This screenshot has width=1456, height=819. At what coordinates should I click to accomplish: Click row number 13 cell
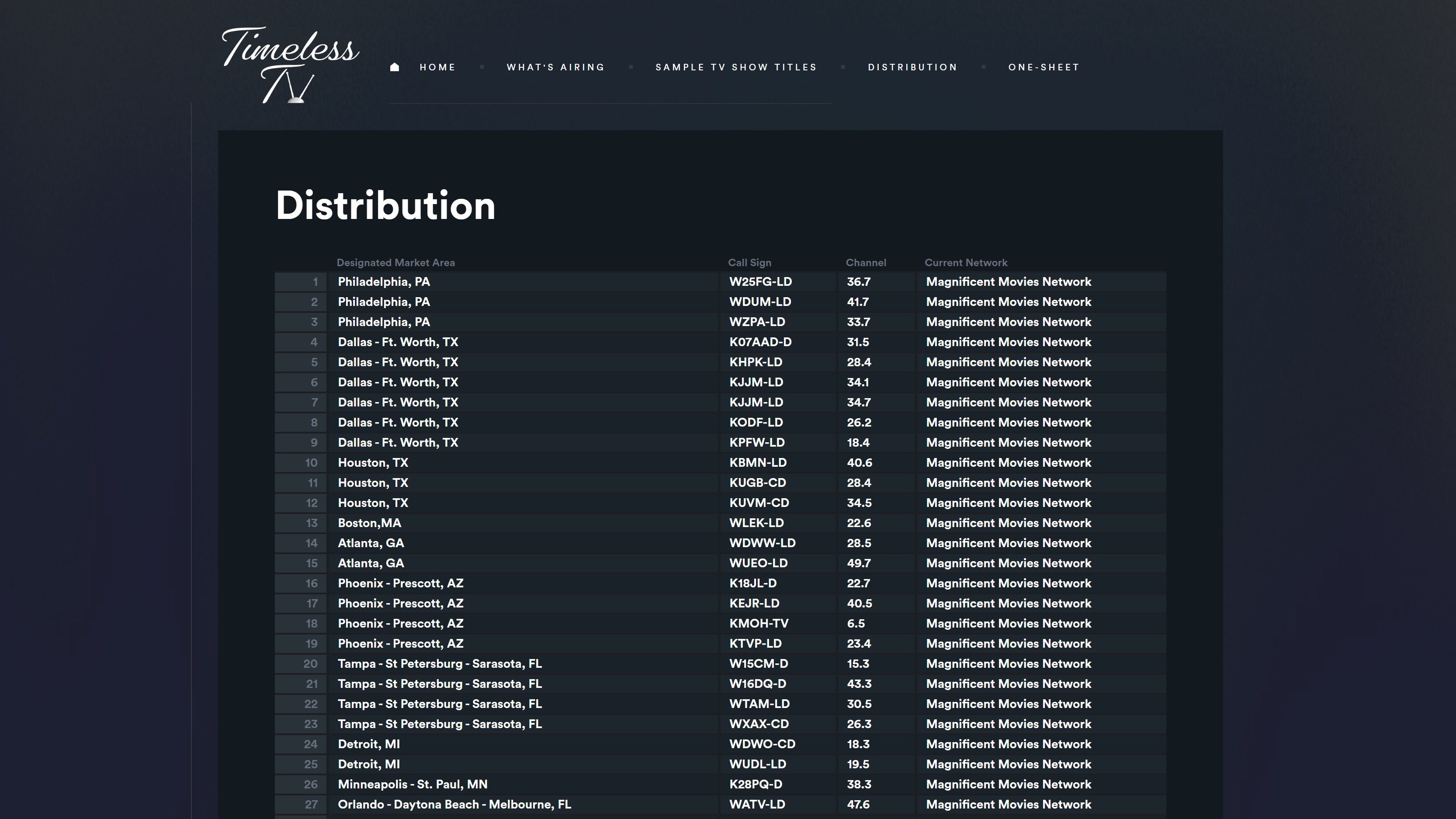pos(301,524)
